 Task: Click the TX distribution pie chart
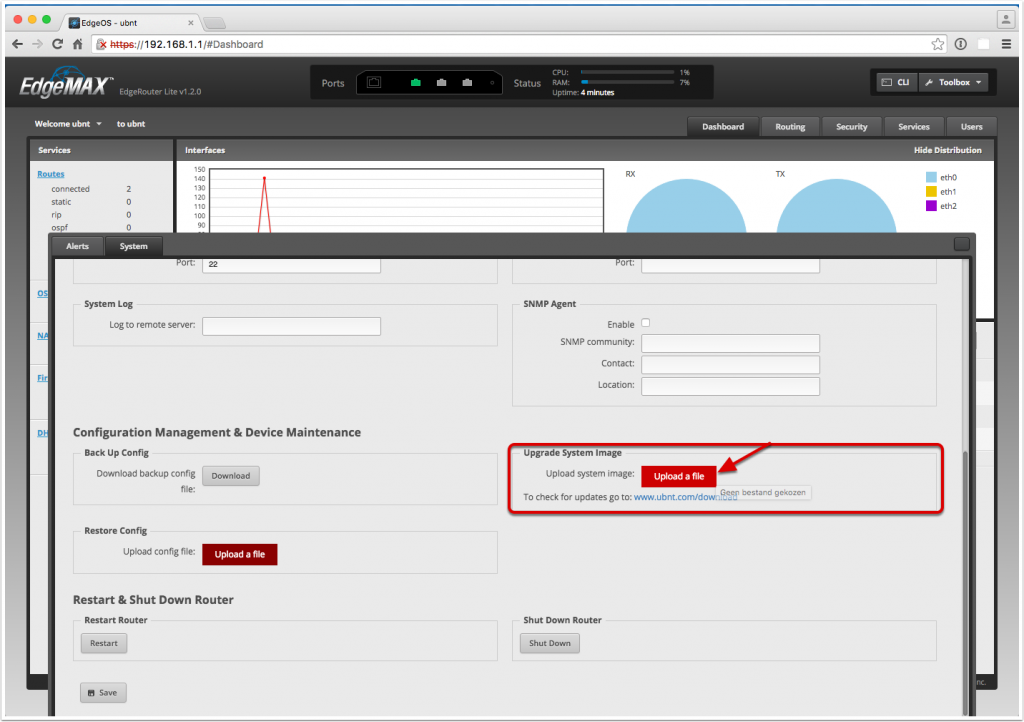tap(836, 206)
